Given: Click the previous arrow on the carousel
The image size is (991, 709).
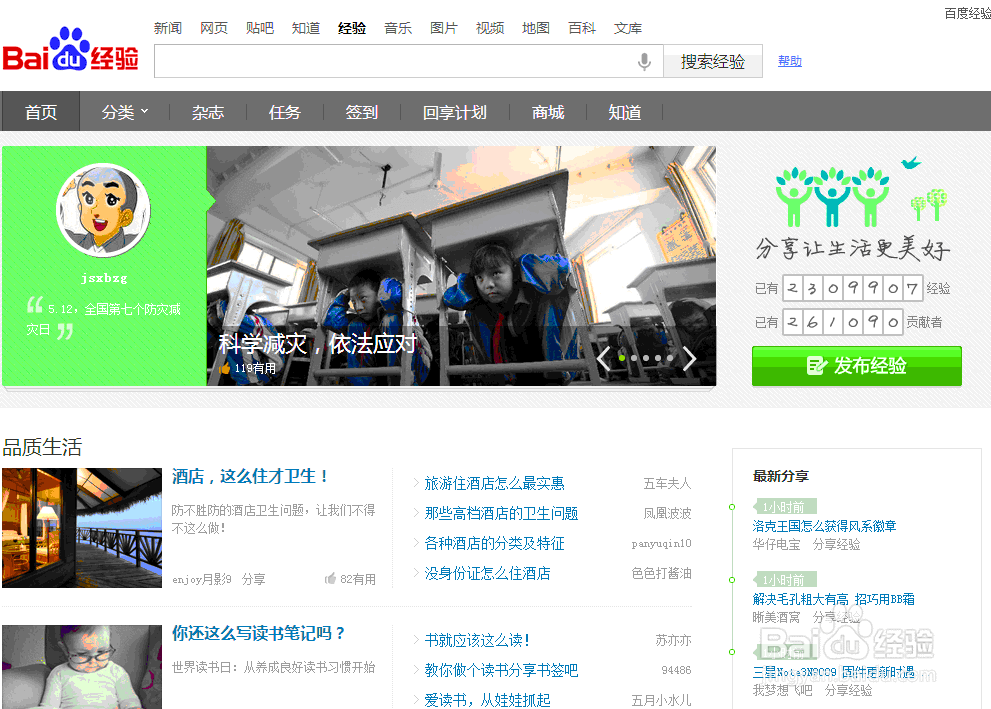Looking at the screenshot, I should tap(604, 358).
